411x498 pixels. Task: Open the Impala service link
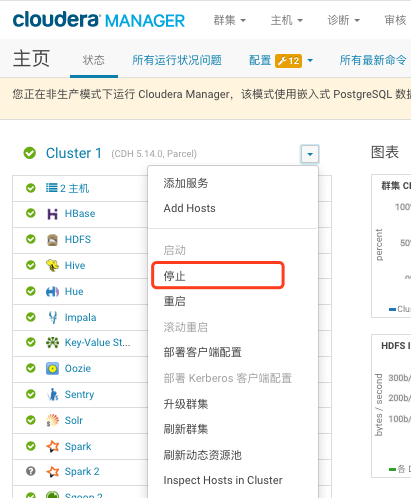[80, 318]
